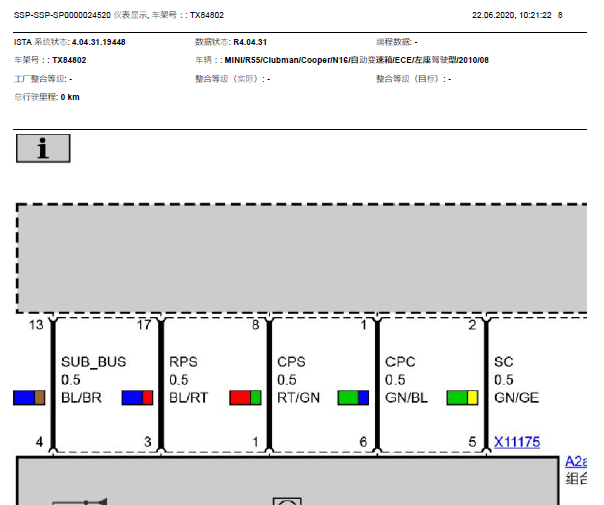
Task: Select the CPS signal label
Action: point(291,362)
